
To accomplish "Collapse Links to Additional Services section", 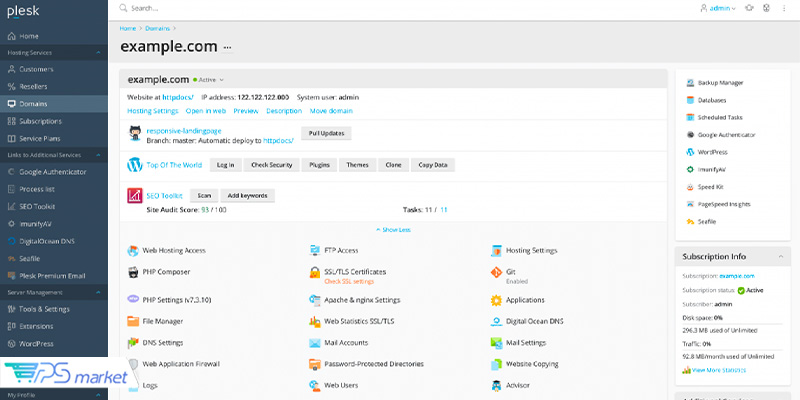I will click(x=98, y=155).
